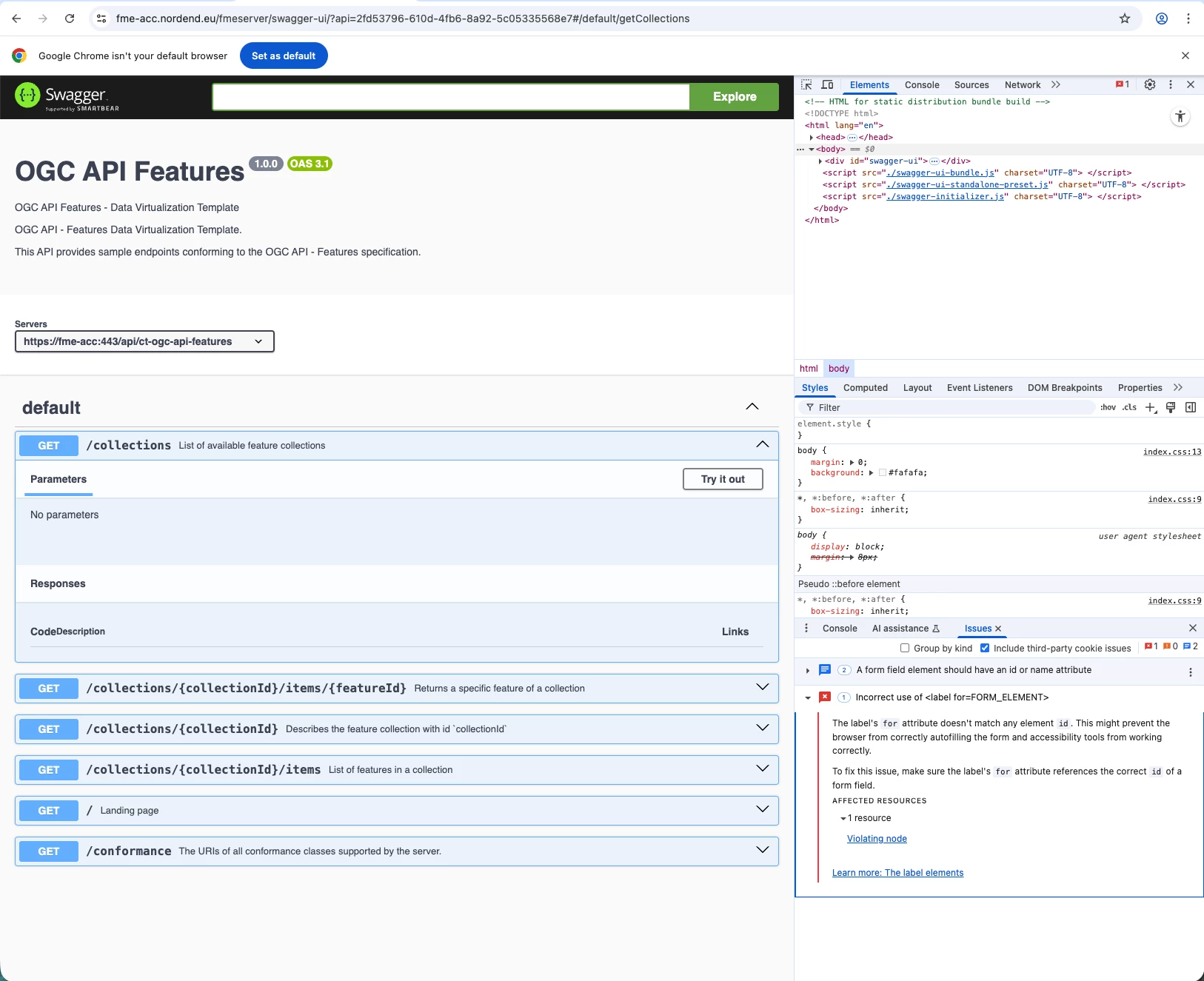This screenshot has width=1204, height=981.
Task: Open the accessibility tree icon in Elements
Action: click(1180, 116)
